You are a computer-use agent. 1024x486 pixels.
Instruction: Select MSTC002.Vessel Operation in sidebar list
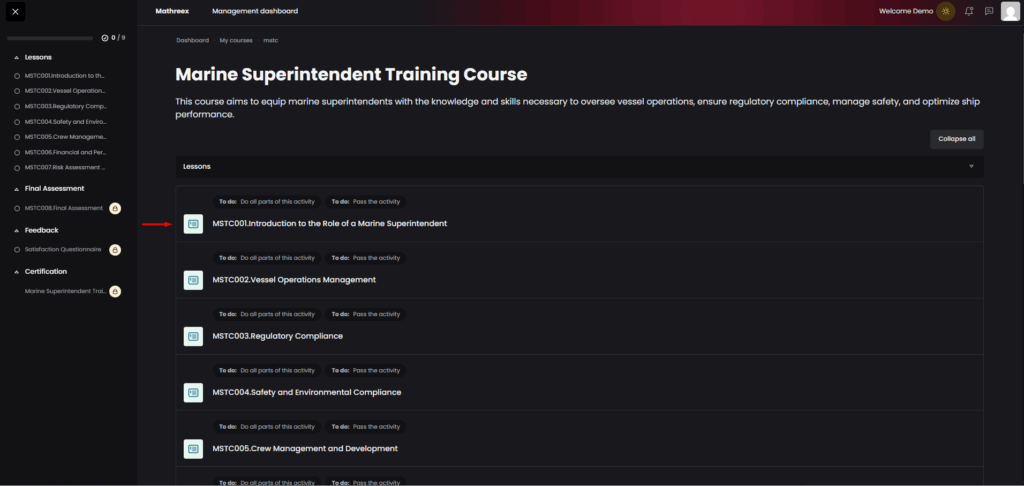(65, 91)
